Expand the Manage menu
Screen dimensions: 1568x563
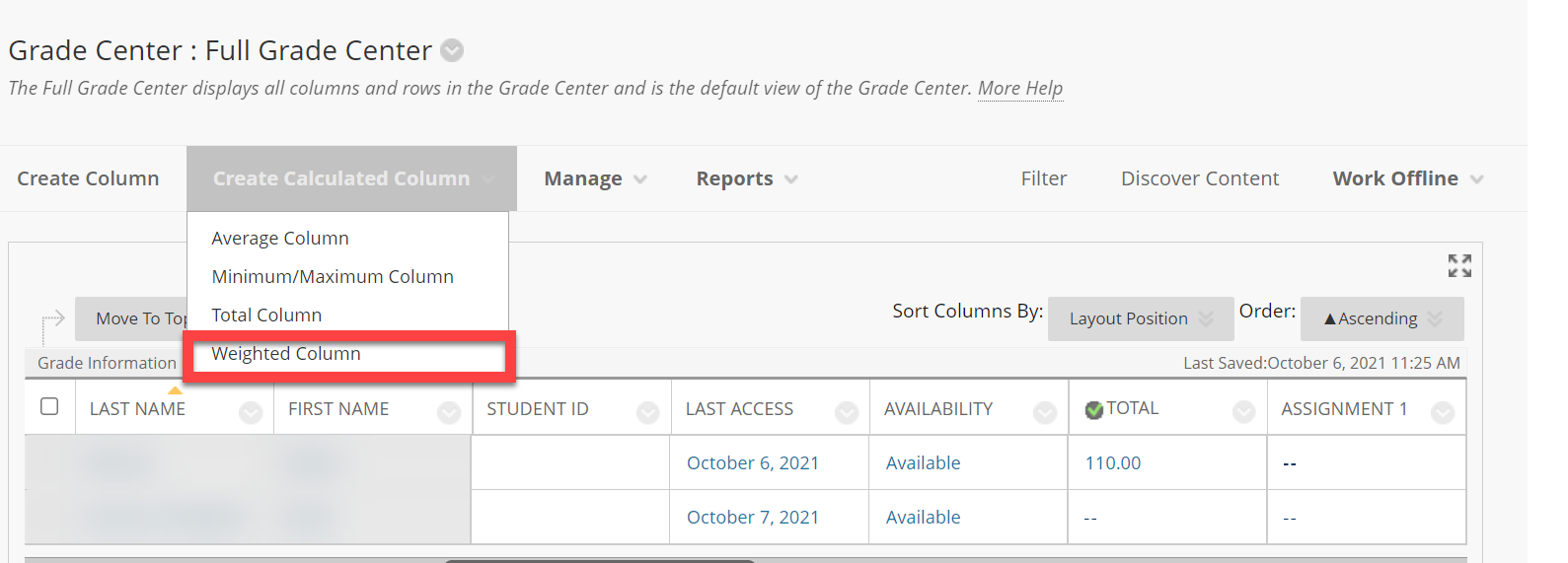(x=595, y=178)
